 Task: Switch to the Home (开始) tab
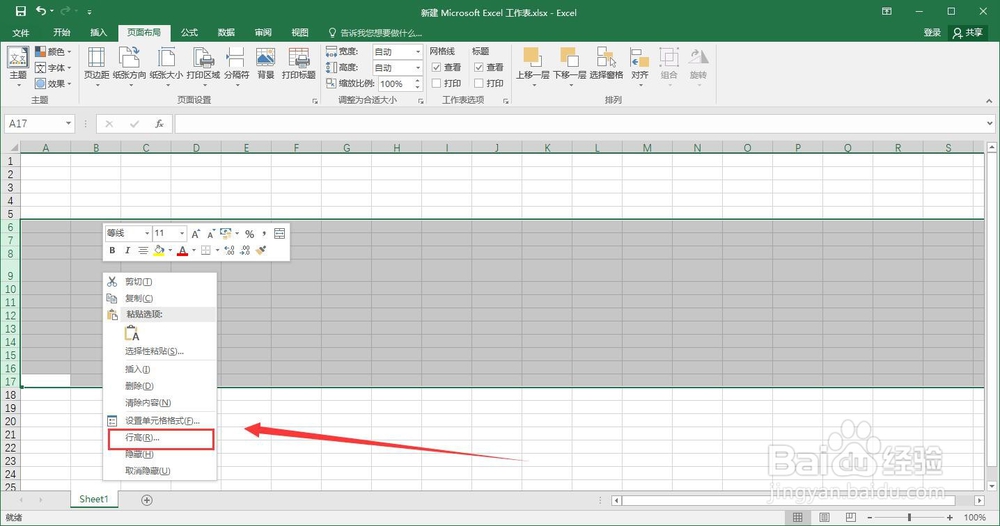(x=62, y=33)
